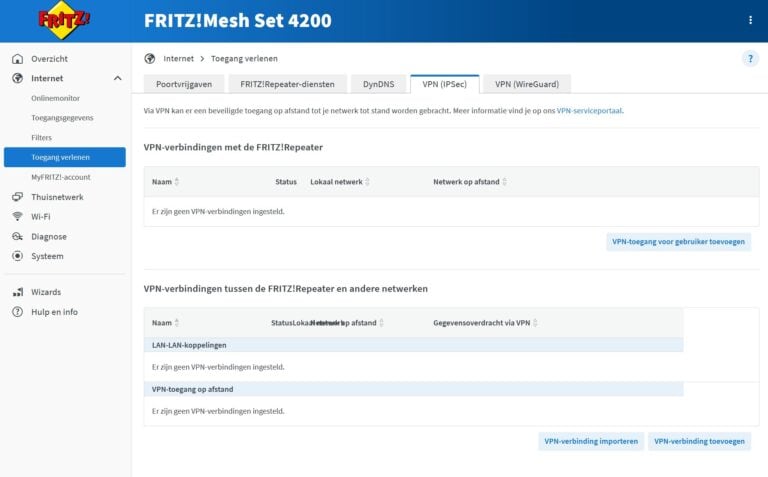Open the three-dot menu in header
This screenshot has height=477, width=768.
coord(750,20)
